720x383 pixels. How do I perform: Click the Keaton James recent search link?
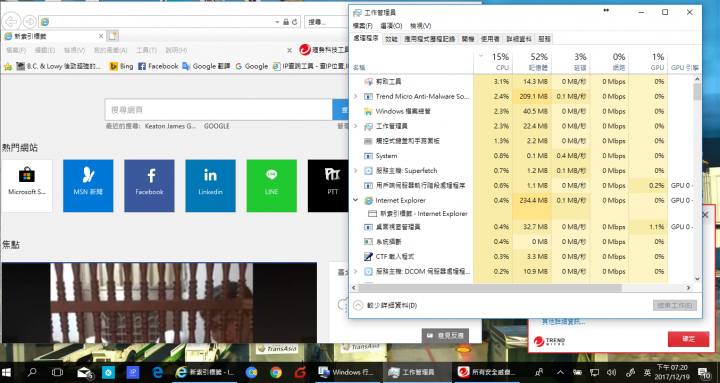coord(170,126)
